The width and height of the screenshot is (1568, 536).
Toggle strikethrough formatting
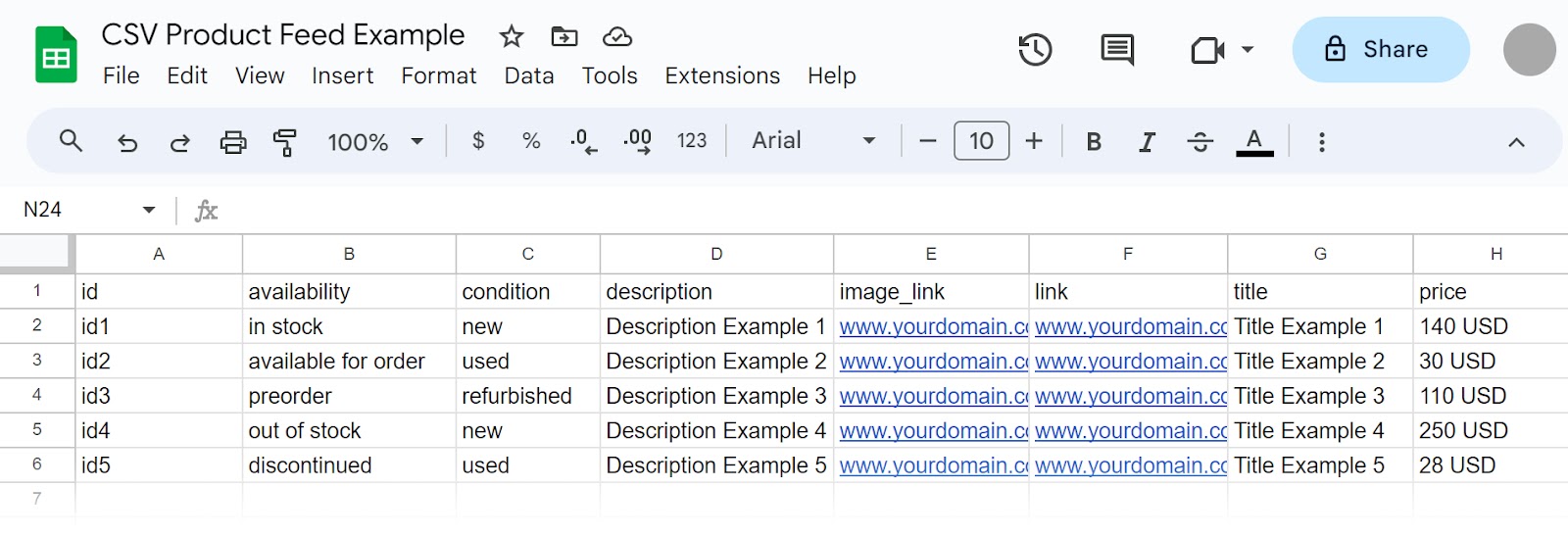[1200, 142]
